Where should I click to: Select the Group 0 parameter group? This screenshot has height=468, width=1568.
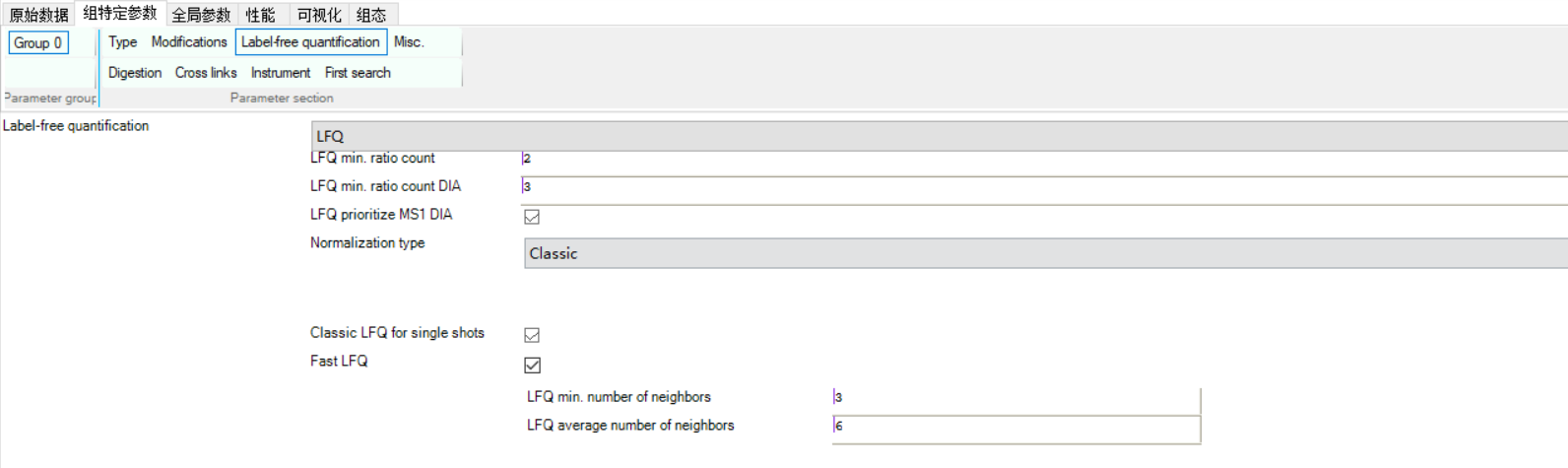pyautogui.click(x=38, y=42)
